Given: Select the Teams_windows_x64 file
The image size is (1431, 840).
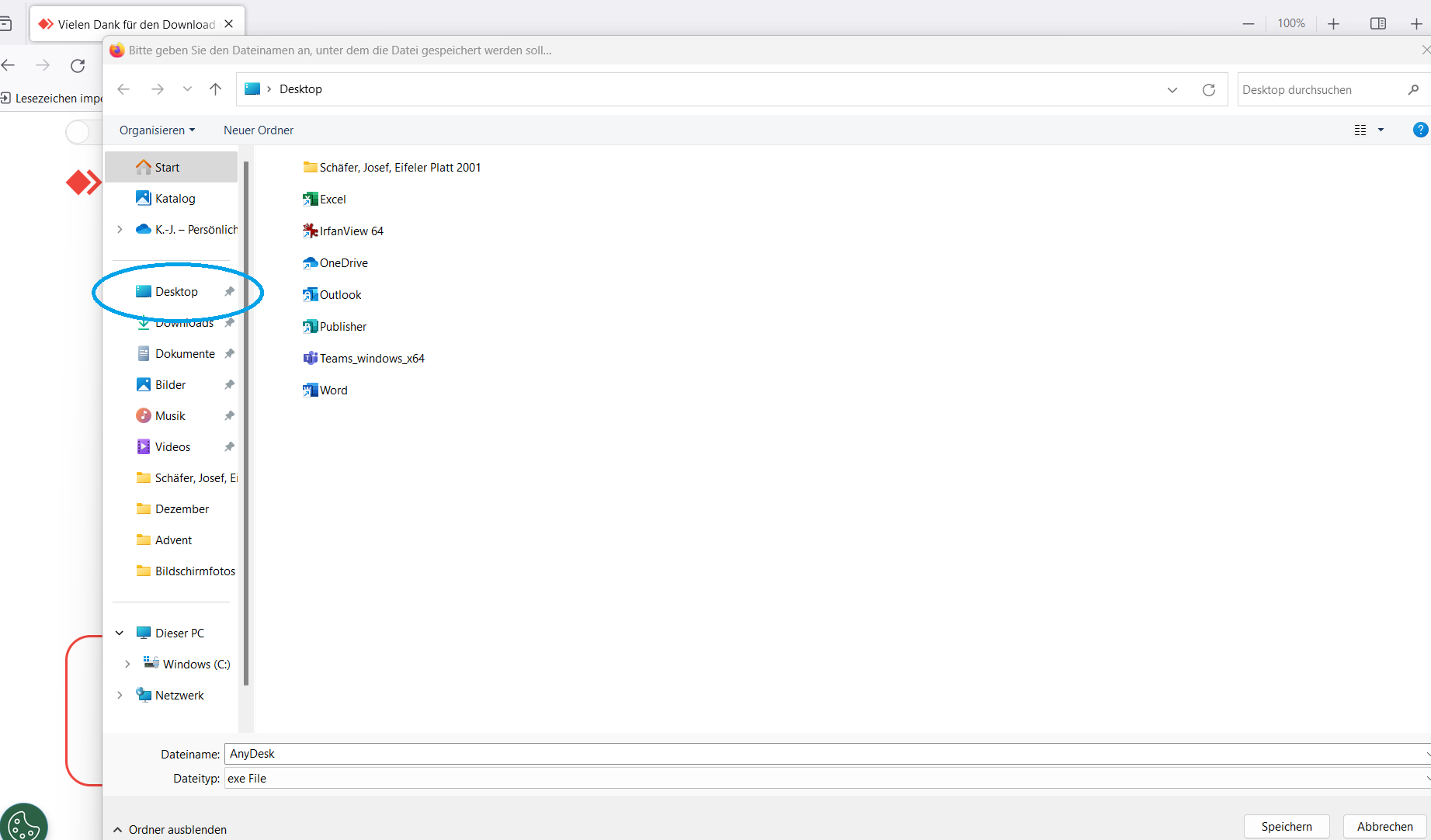Looking at the screenshot, I should point(371,359).
